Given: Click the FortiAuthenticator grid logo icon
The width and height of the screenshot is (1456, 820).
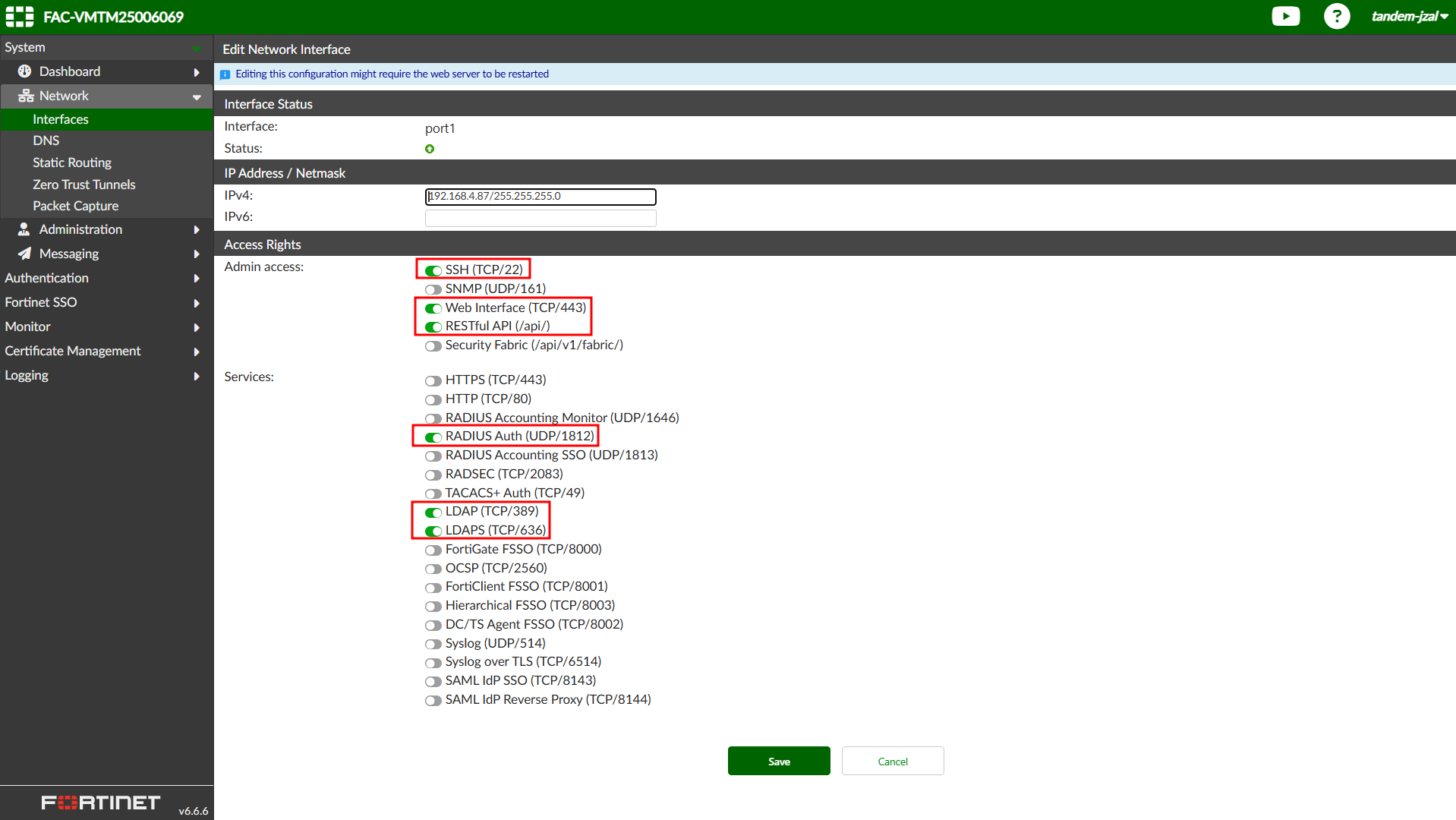Looking at the screenshot, I should click(x=20, y=17).
